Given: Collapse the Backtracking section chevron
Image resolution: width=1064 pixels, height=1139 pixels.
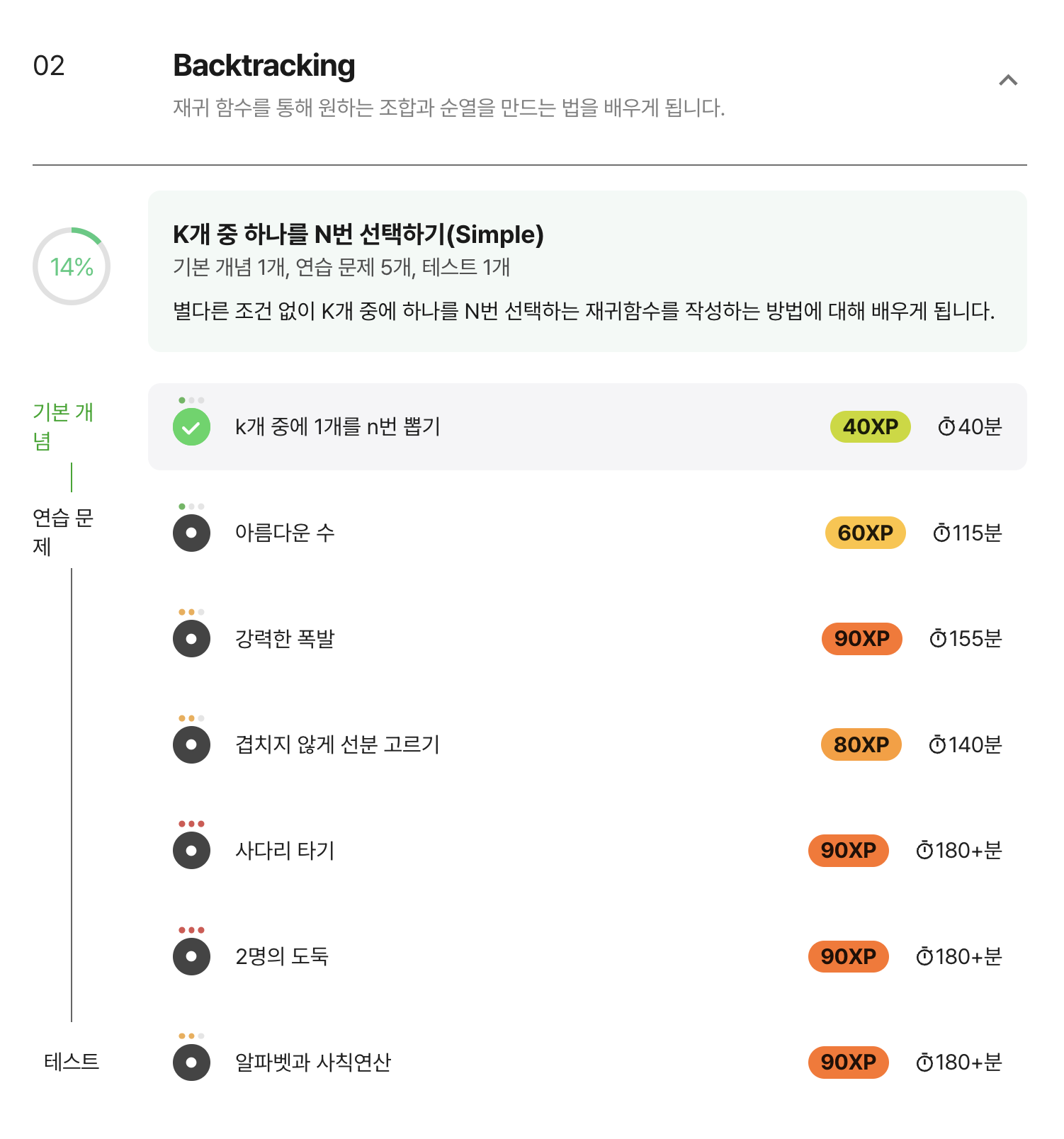Looking at the screenshot, I should click(x=1008, y=80).
